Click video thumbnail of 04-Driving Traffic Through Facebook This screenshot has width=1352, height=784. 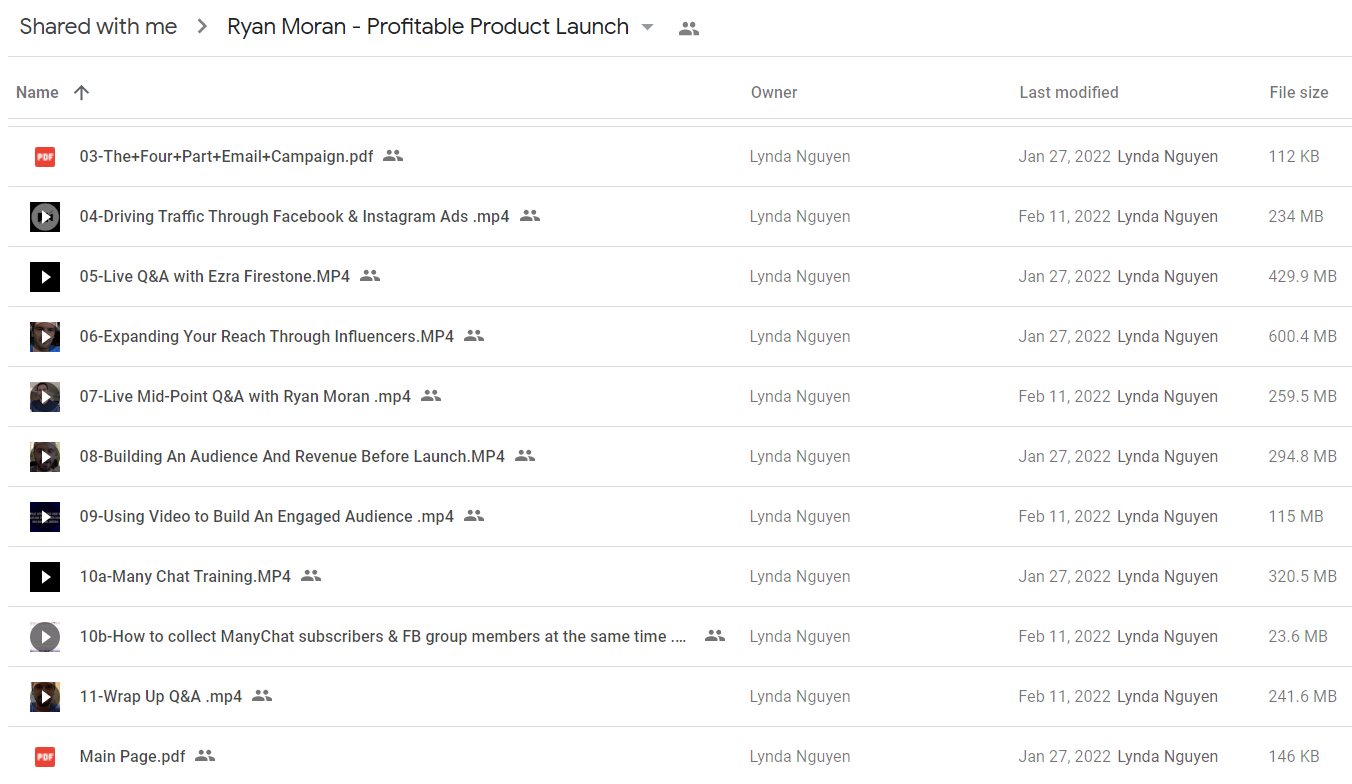[45, 216]
